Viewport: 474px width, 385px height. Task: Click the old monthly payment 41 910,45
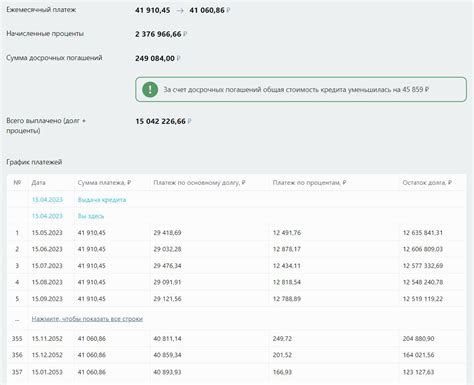point(153,10)
